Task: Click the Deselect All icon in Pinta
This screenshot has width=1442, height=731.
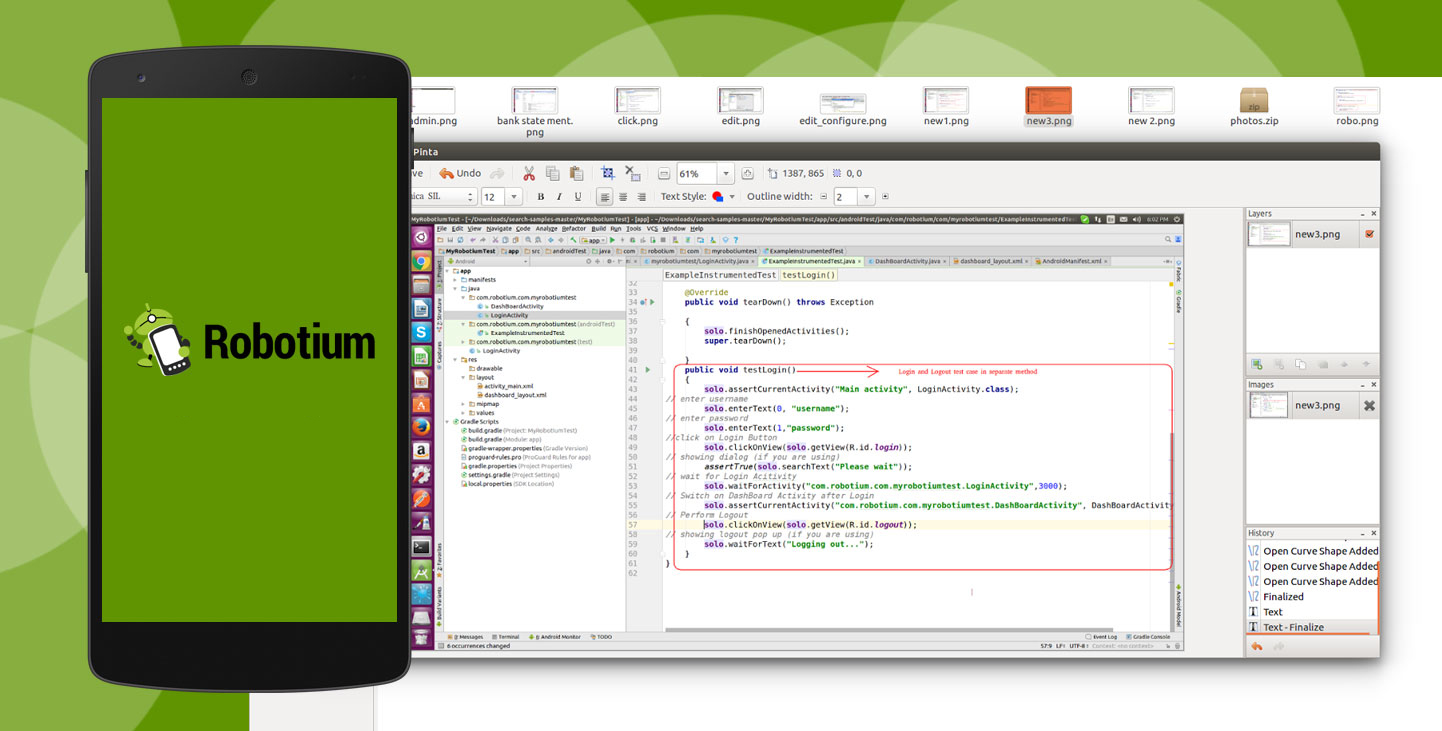Action: coord(633,173)
